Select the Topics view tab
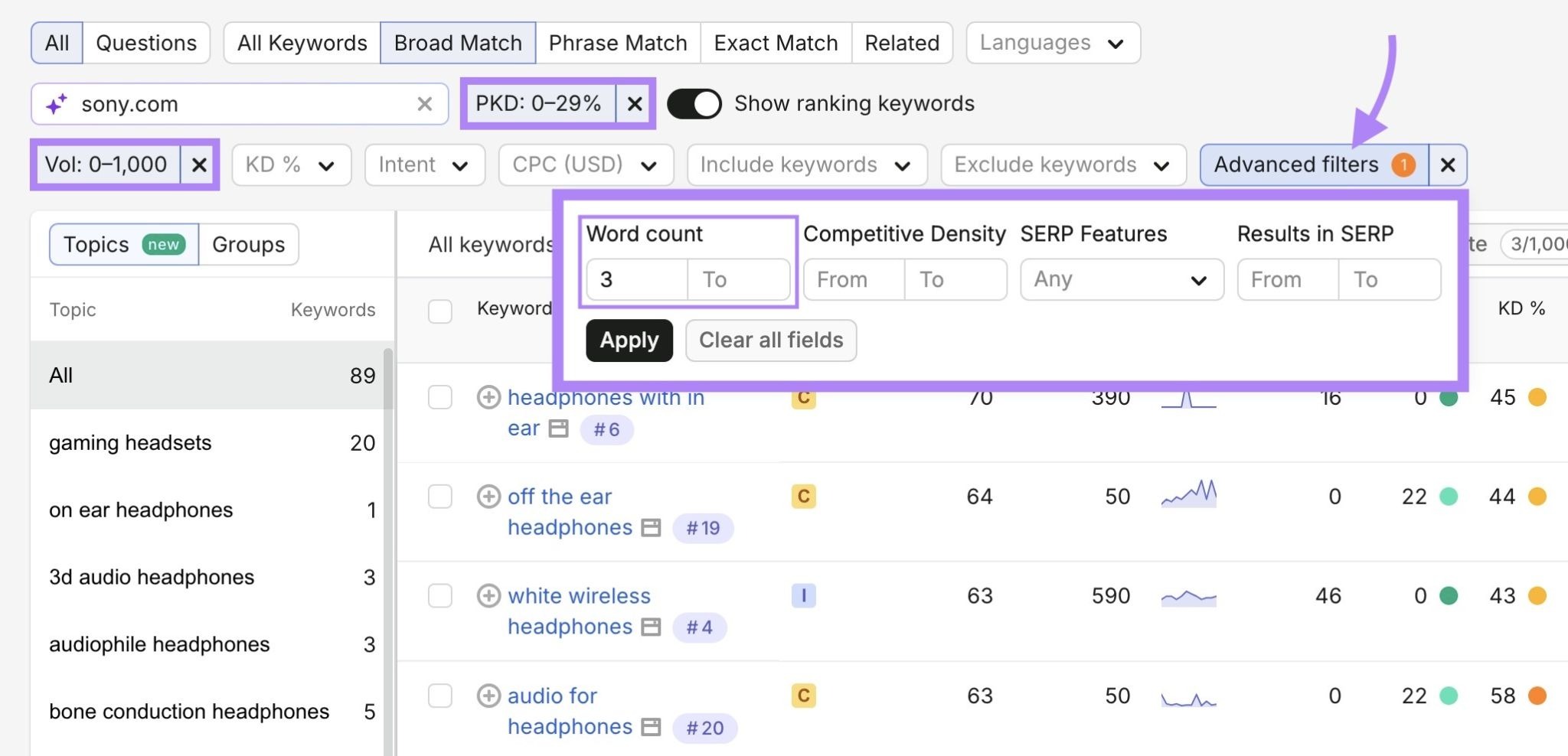Image resolution: width=1568 pixels, height=756 pixels. coord(124,245)
